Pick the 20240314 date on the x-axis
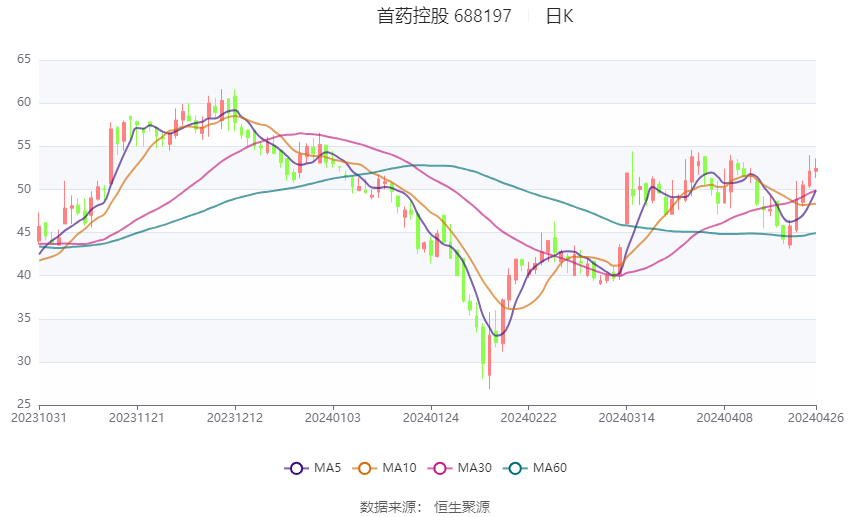 point(626,417)
